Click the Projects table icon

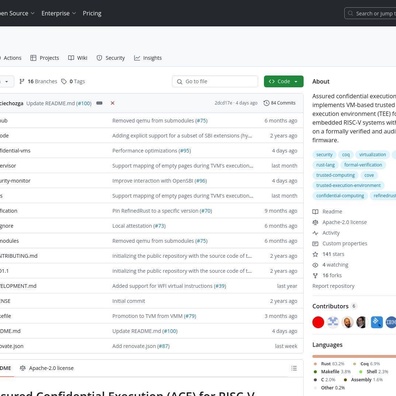(x=33, y=58)
